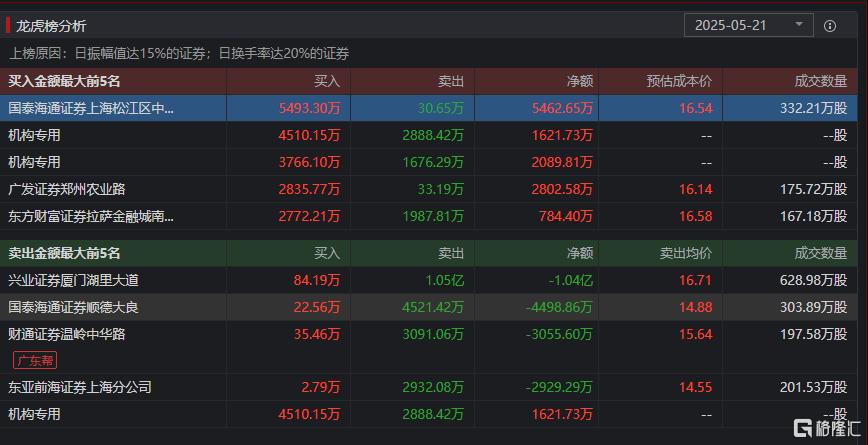This screenshot has height=445, width=868.
Task: Click the 龙虎榜分析 panel title
Action: click(x=51, y=26)
